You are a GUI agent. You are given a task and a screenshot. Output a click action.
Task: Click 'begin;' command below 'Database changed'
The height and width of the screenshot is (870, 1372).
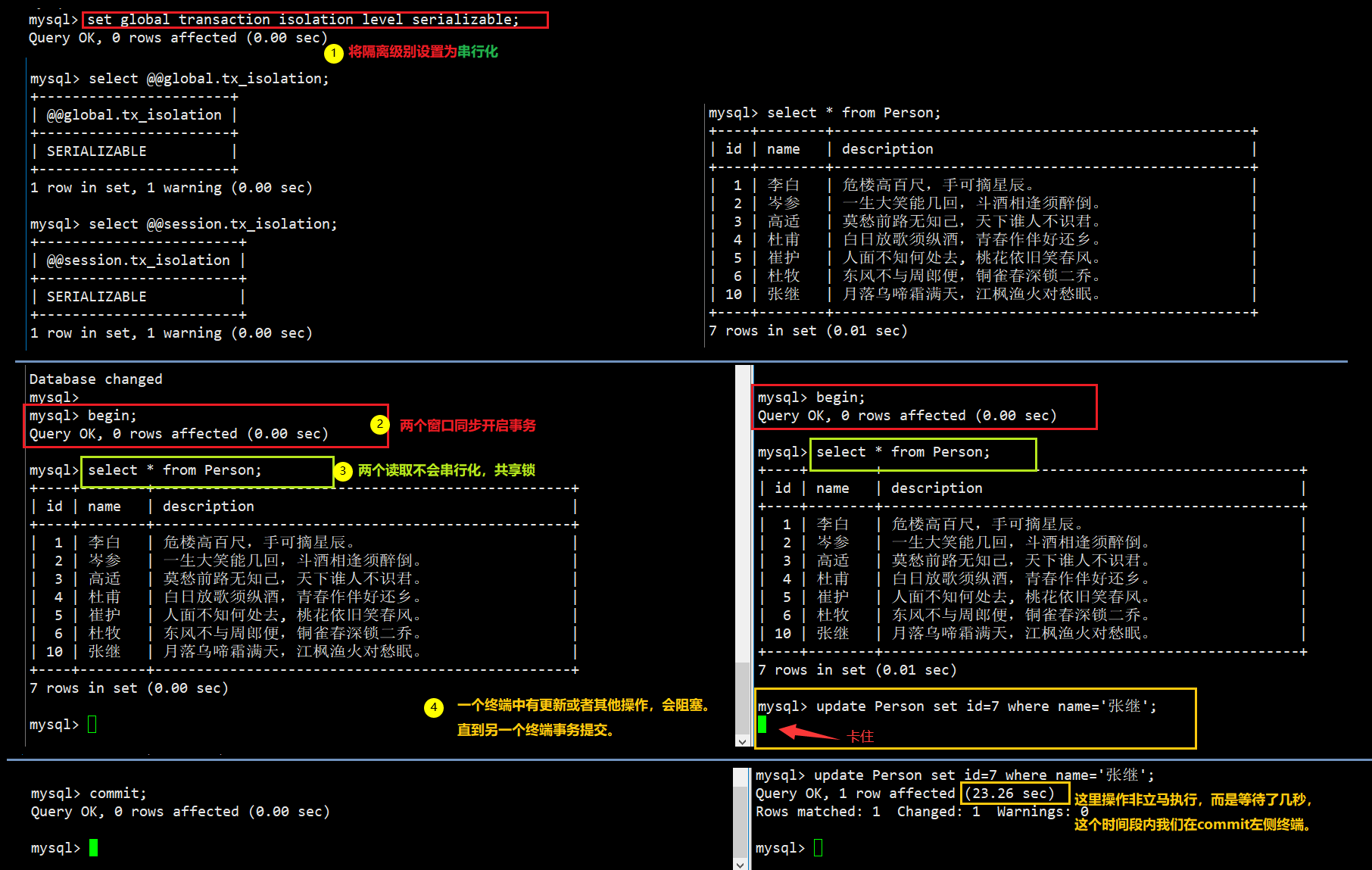pyautogui.click(x=112, y=416)
